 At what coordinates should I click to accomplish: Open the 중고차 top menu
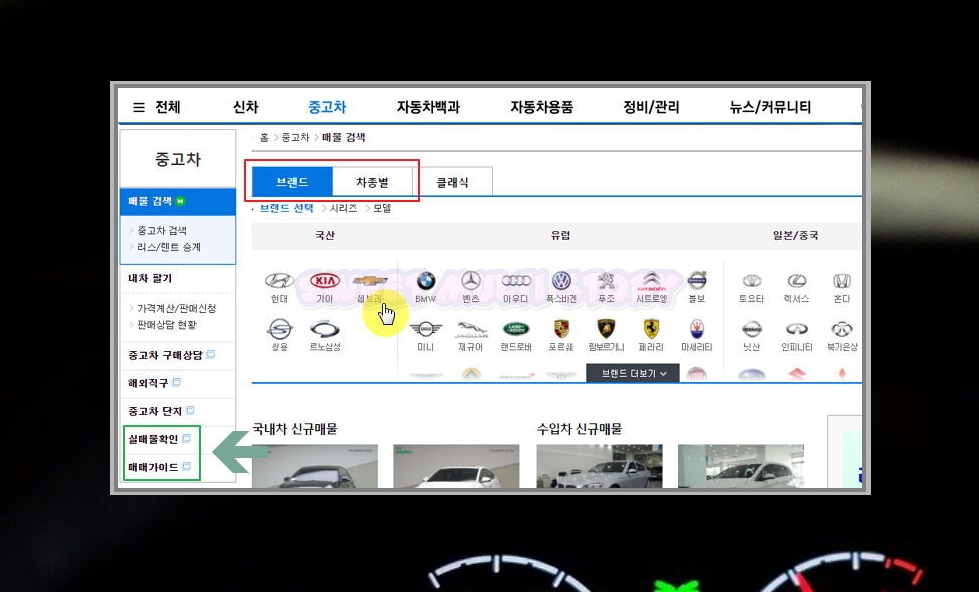click(327, 107)
